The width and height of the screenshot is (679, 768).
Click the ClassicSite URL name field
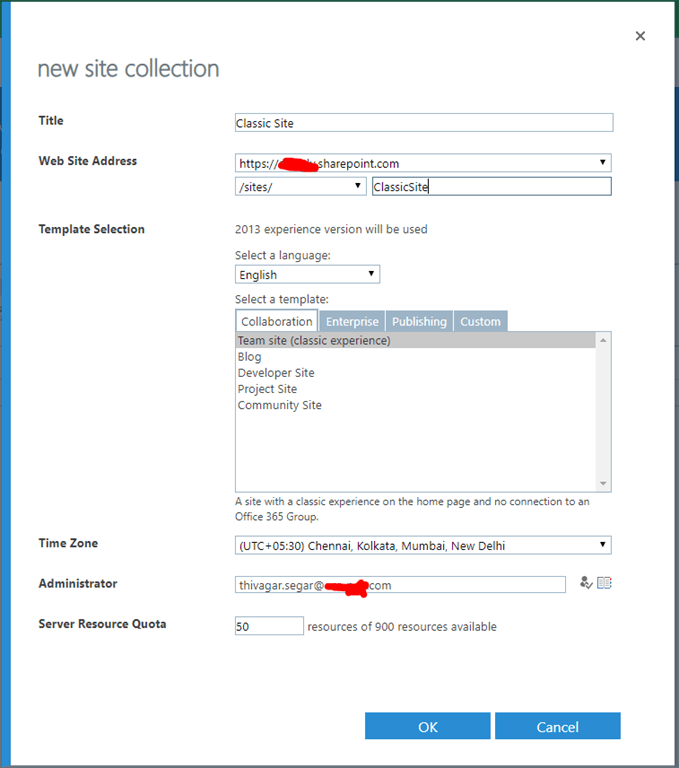pyautogui.click(x=492, y=186)
